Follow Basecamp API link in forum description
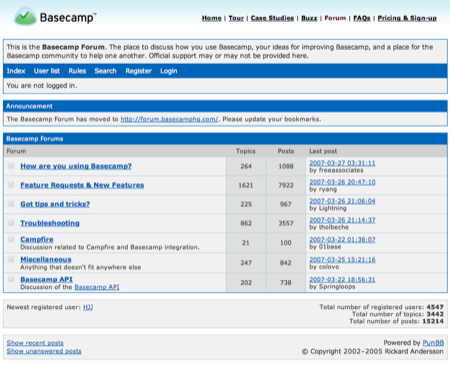 click(97, 287)
